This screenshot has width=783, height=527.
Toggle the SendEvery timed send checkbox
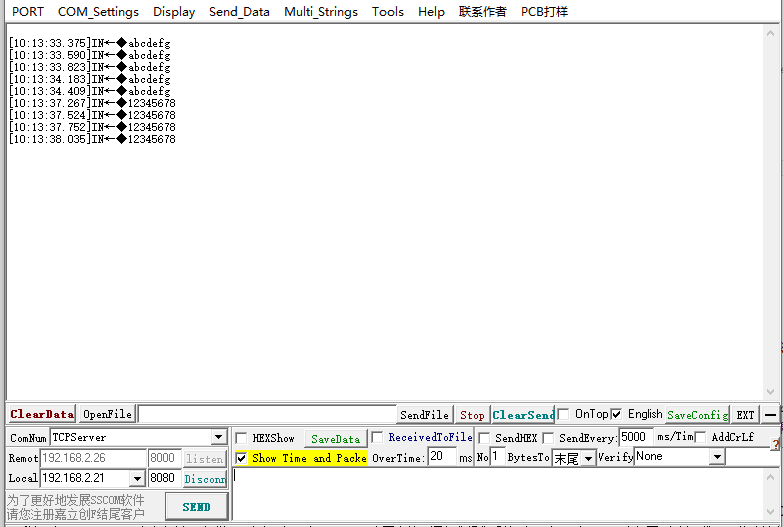(x=548, y=438)
